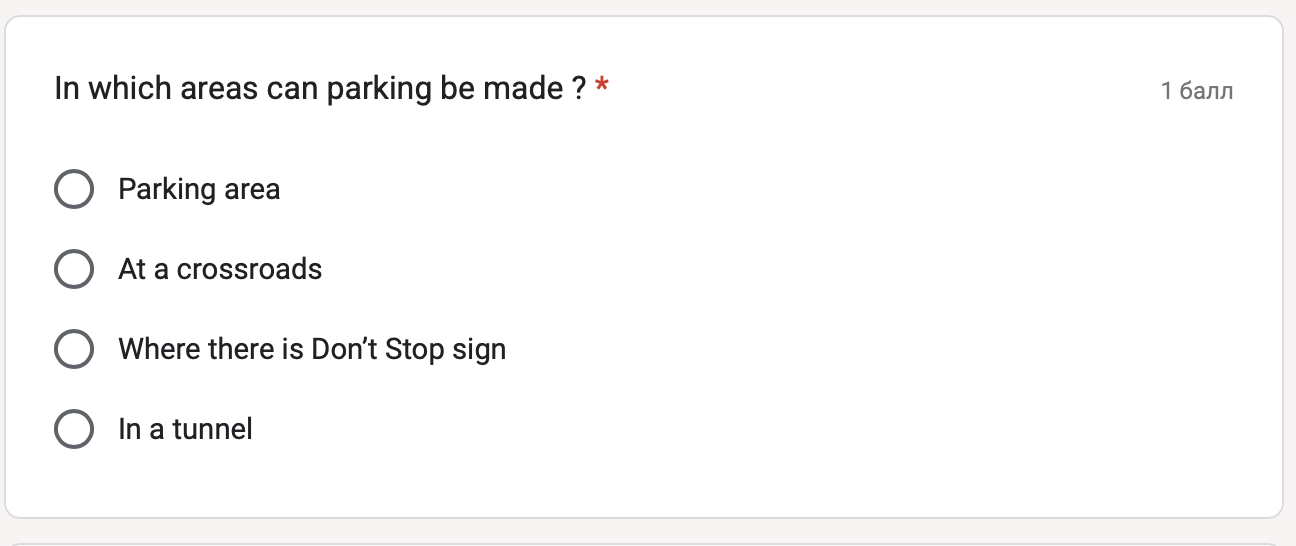Screen dimensions: 1296x546
Task: Click the word "sign" in the third option
Action: point(479,351)
